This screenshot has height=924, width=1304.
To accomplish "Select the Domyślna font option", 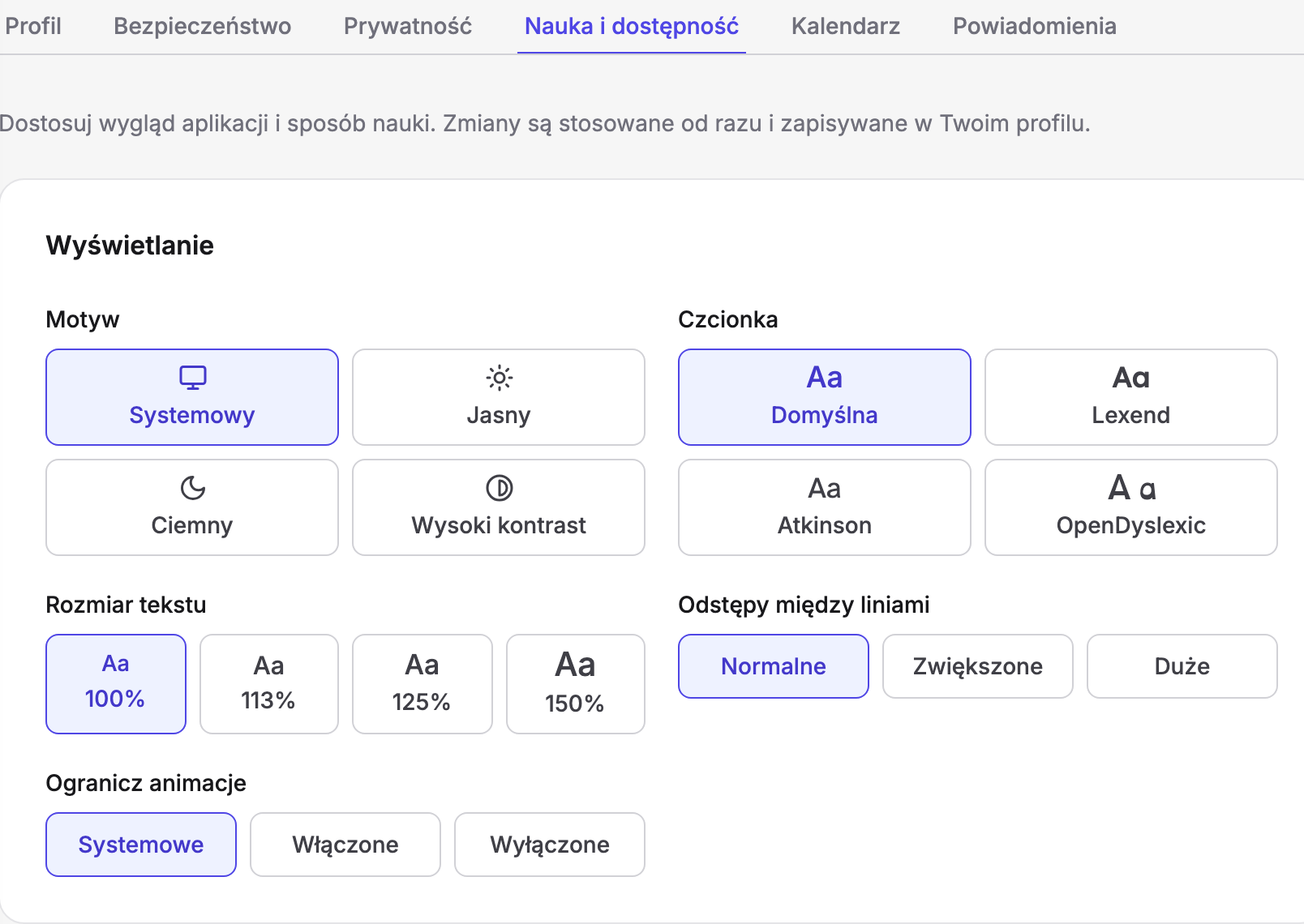I will point(825,397).
